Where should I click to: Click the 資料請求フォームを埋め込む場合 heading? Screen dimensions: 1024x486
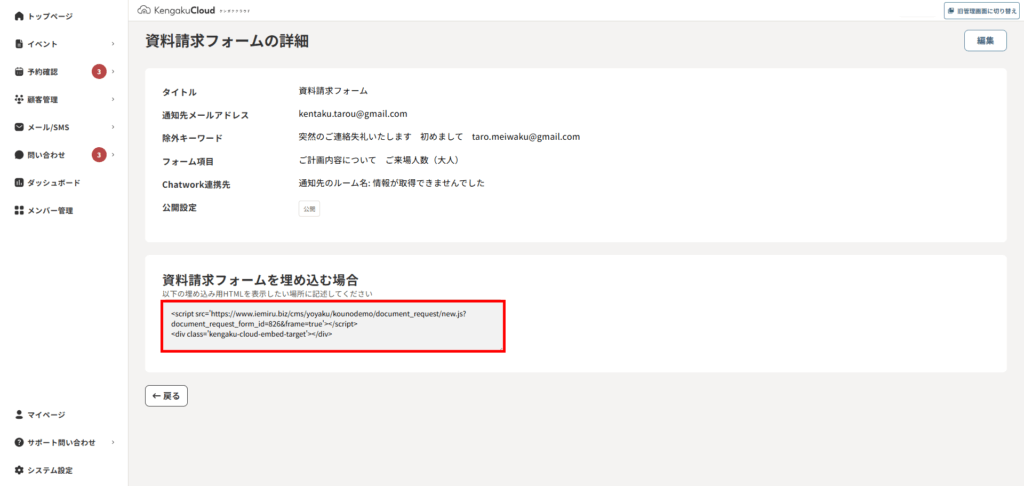260,280
